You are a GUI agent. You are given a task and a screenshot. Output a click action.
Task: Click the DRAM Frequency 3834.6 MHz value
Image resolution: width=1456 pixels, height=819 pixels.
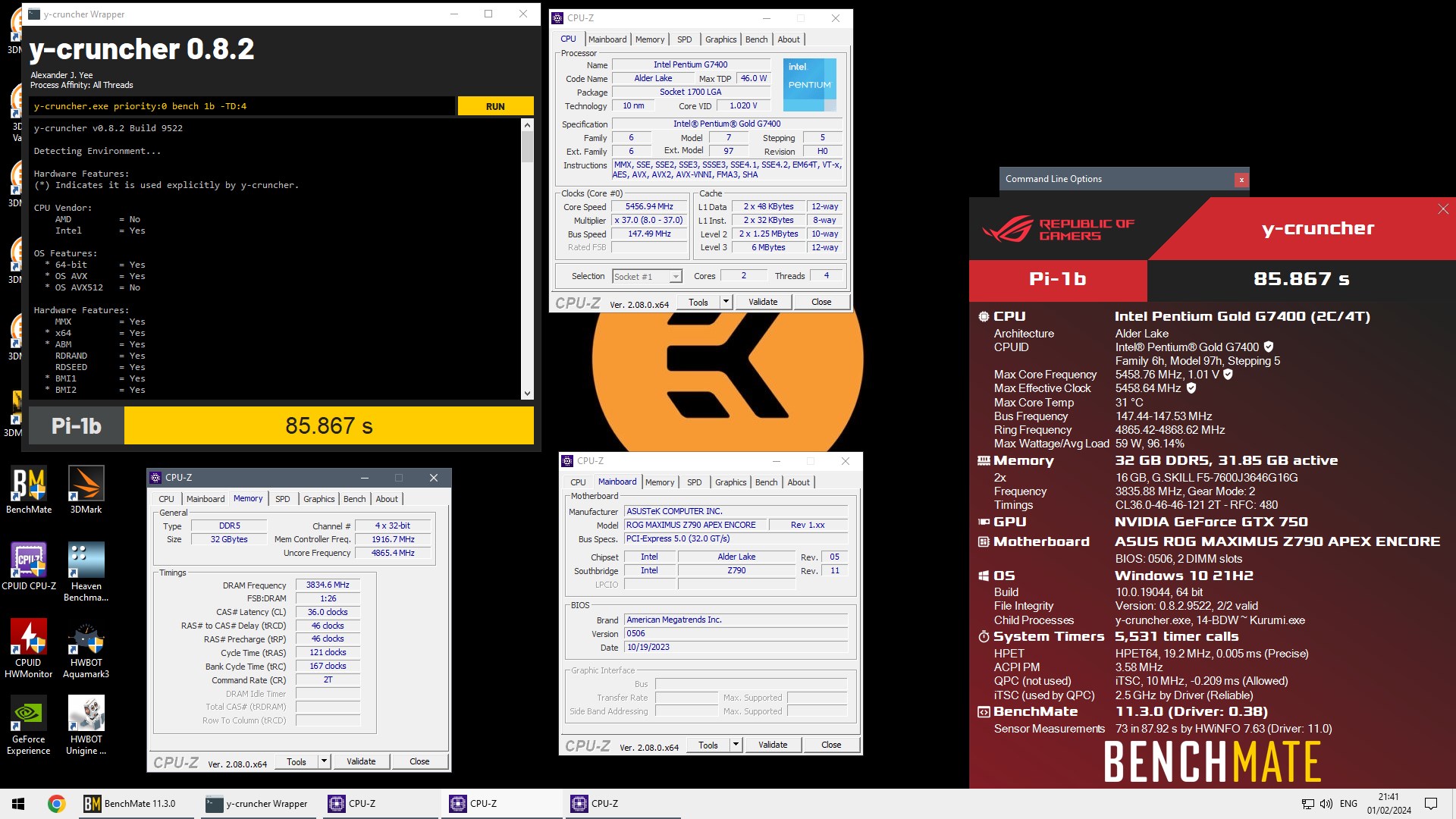328,585
